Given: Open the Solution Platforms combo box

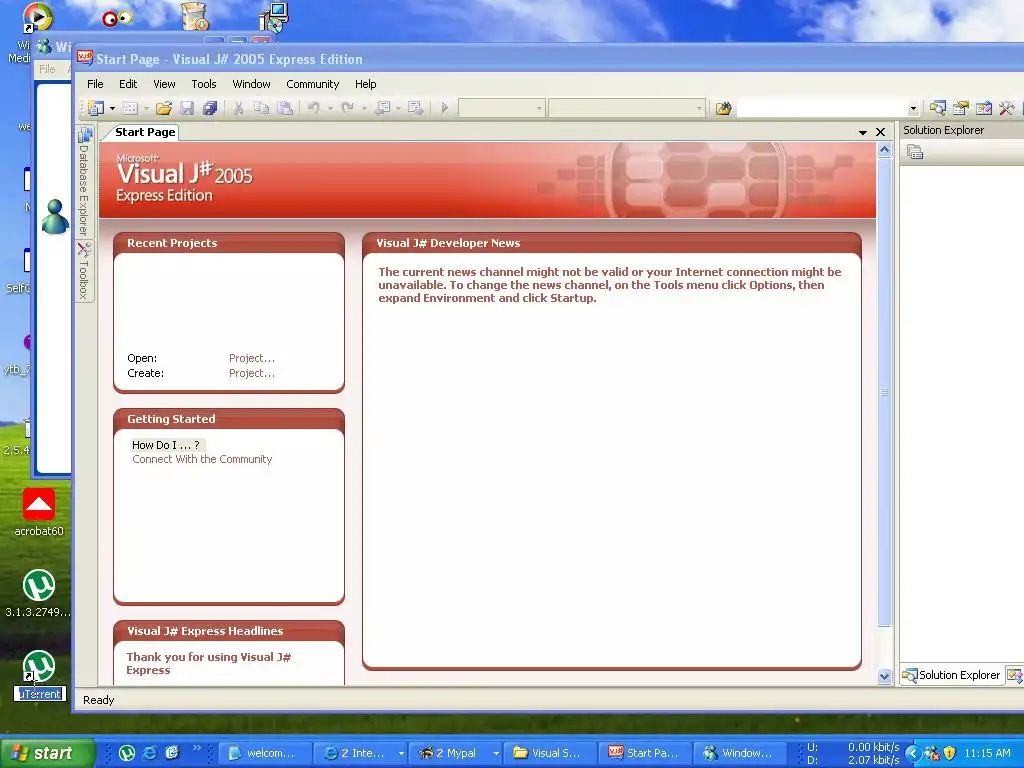Looking at the screenshot, I should (627, 108).
